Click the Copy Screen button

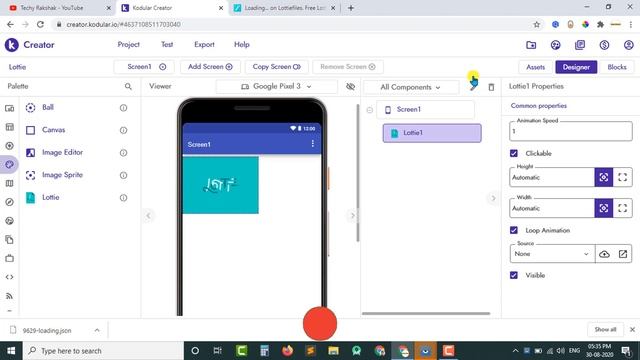(276, 67)
